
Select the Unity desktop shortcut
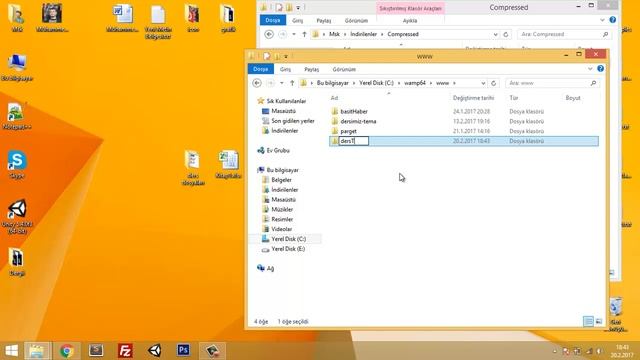click(x=17, y=217)
